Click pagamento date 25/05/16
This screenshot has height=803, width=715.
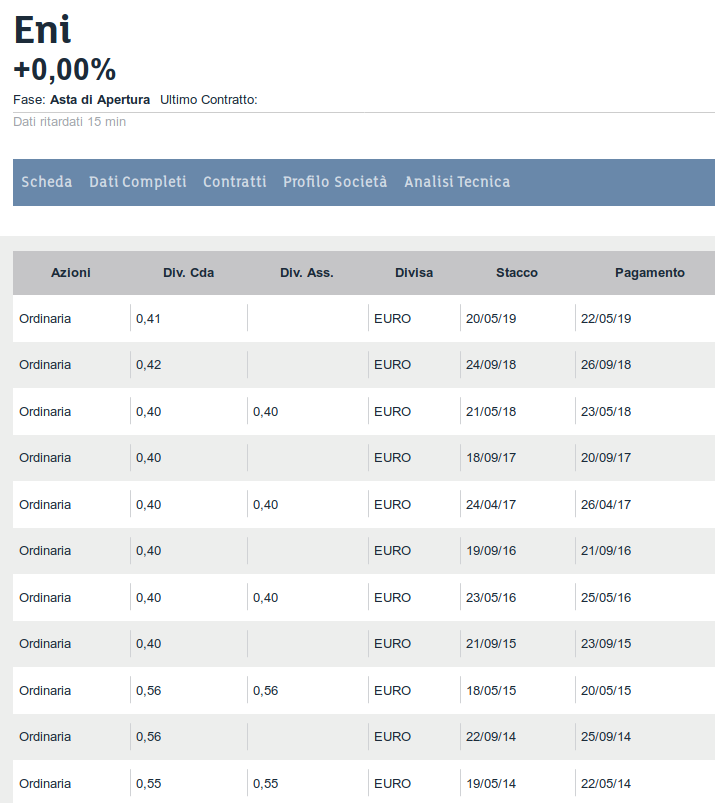606,598
